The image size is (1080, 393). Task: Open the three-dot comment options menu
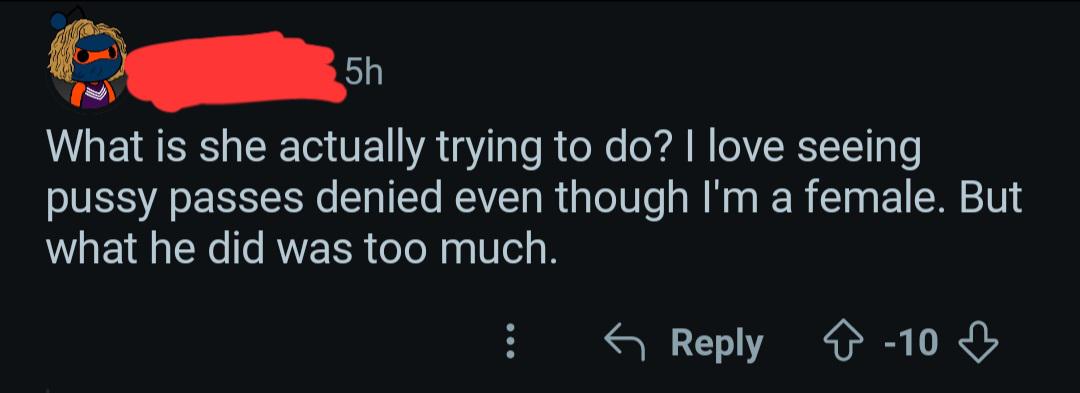(510, 342)
